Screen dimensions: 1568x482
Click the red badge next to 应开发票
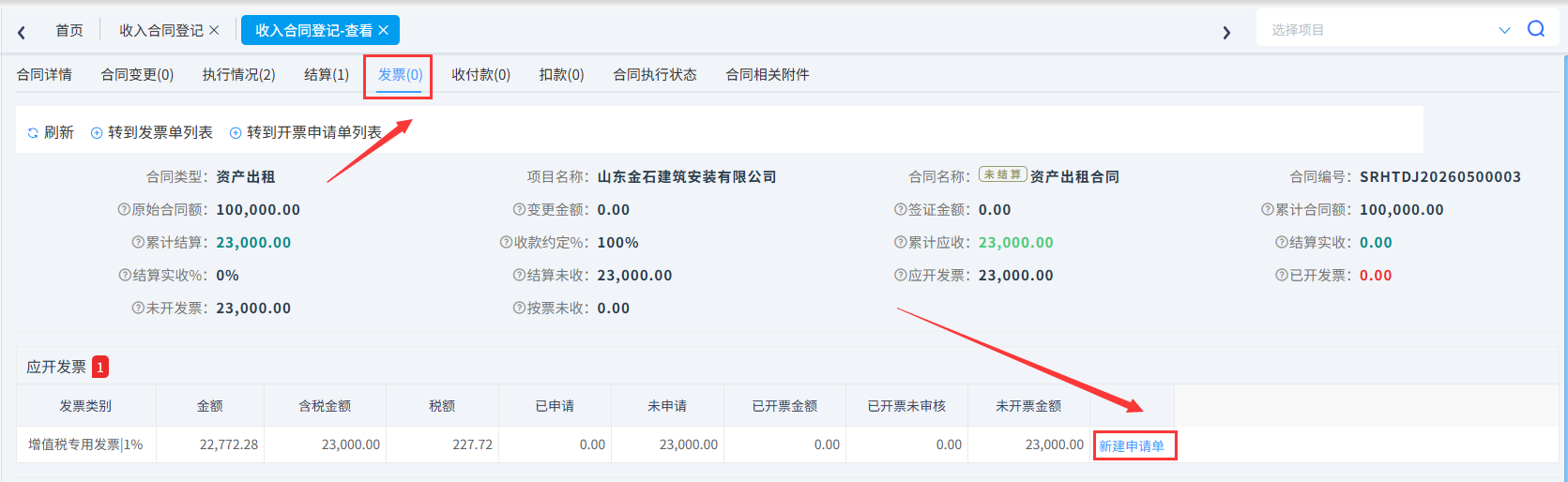point(100,368)
